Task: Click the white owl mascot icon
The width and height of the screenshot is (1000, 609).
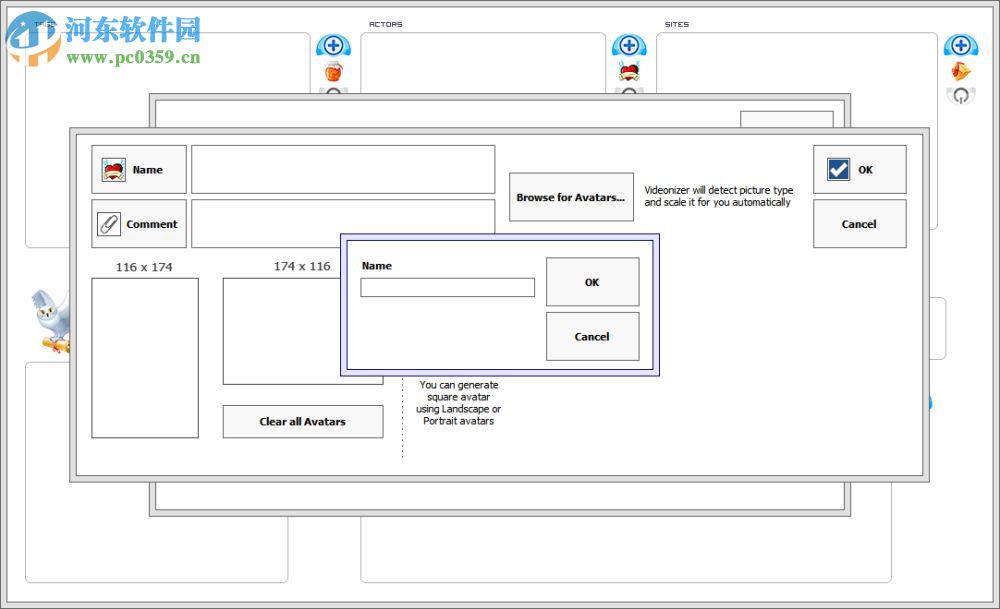Action: (51, 321)
